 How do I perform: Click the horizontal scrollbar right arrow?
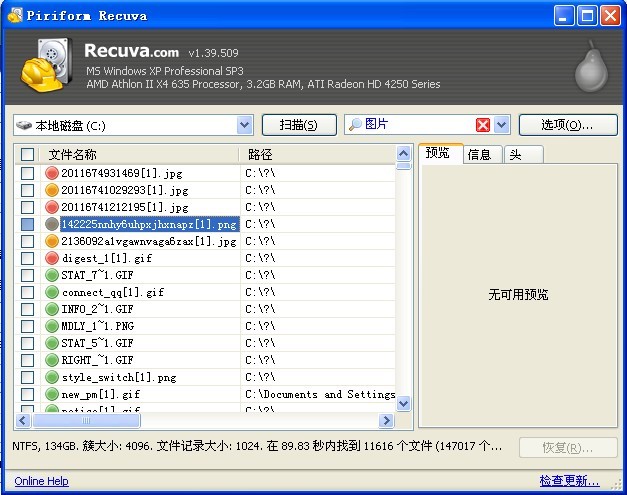coord(386,421)
